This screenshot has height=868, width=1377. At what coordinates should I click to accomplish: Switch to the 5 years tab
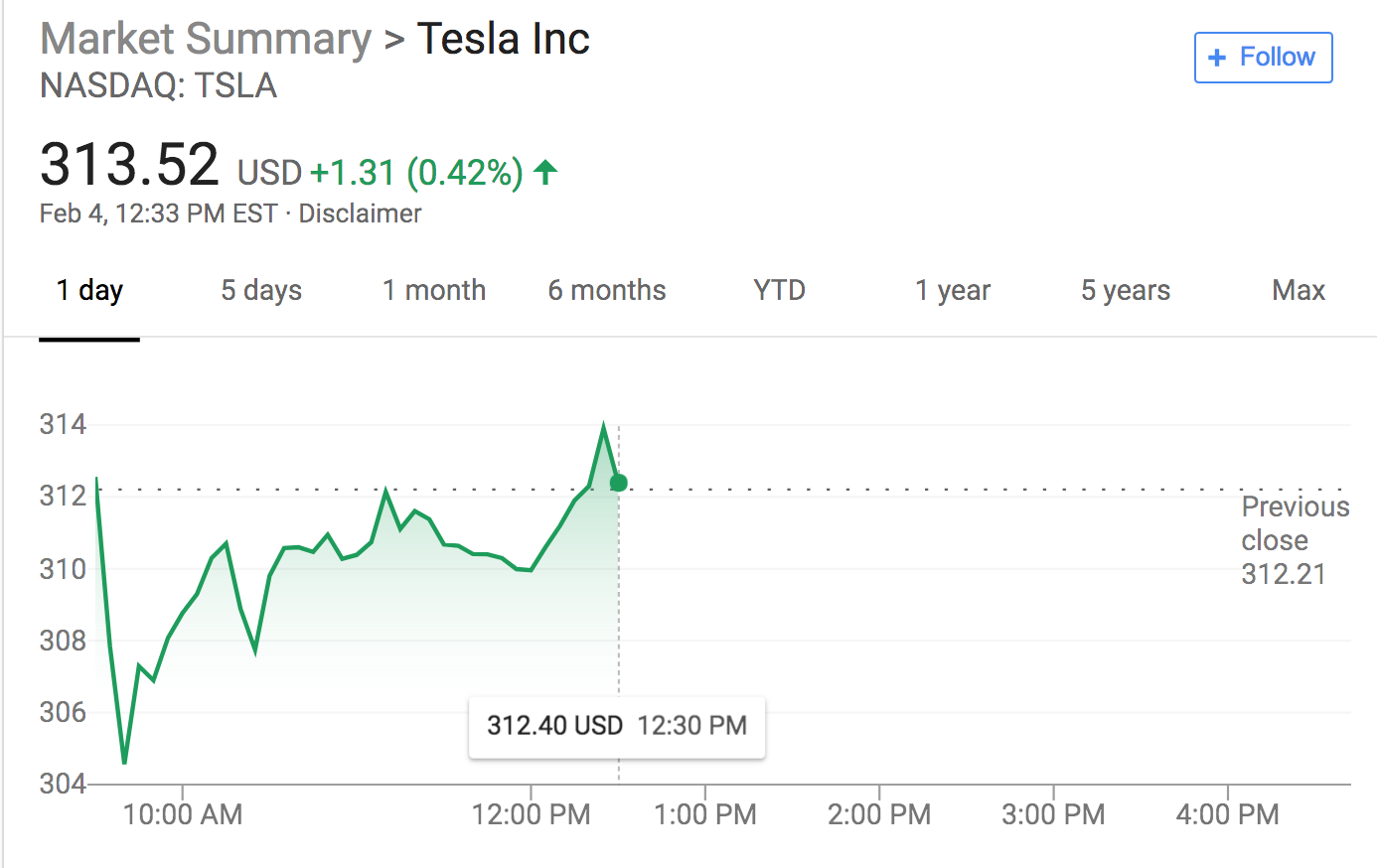pyautogui.click(x=1126, y=290)
